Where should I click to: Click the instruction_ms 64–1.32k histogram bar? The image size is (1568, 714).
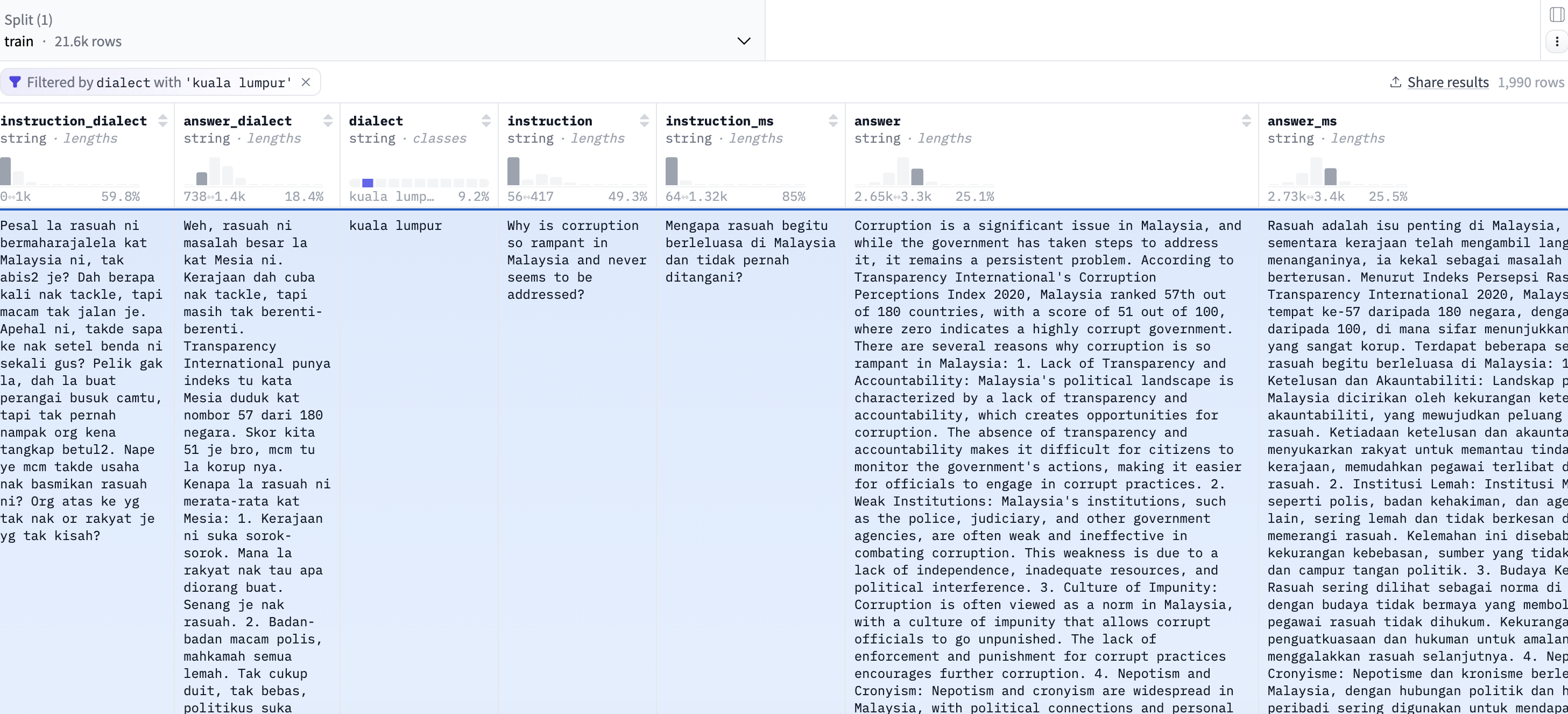click(x=672, y=171)
